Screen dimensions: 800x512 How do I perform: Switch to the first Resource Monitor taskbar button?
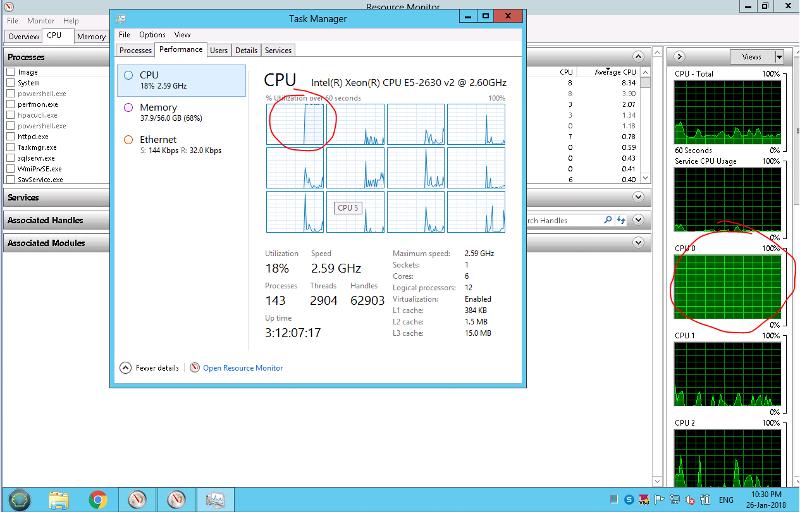coord(137,500)
